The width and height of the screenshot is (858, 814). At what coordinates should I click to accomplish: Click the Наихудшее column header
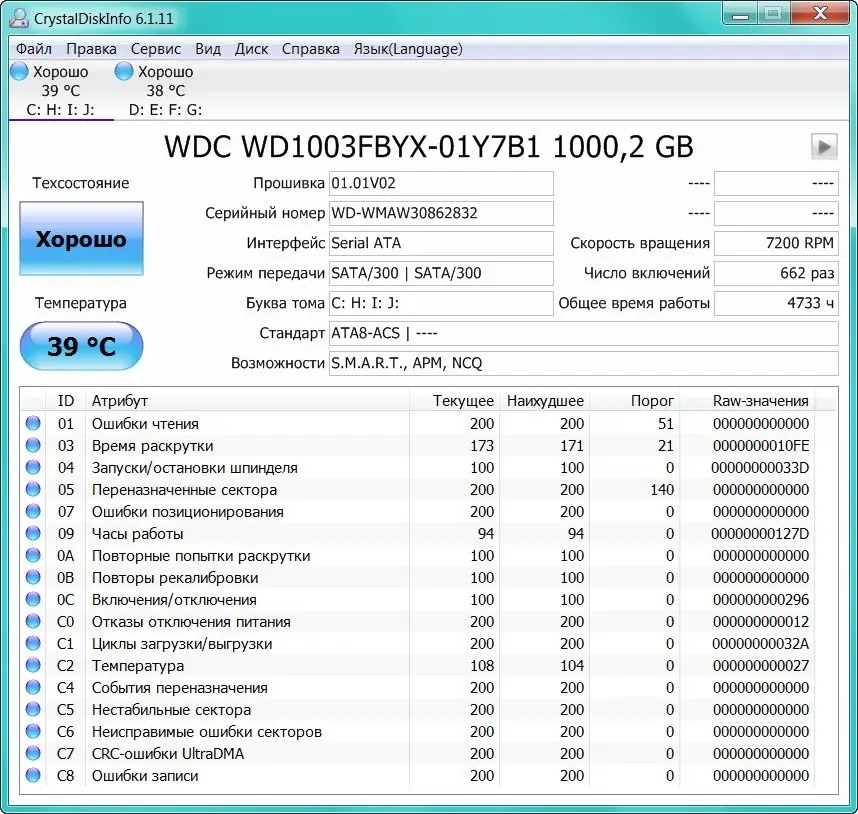544,400
